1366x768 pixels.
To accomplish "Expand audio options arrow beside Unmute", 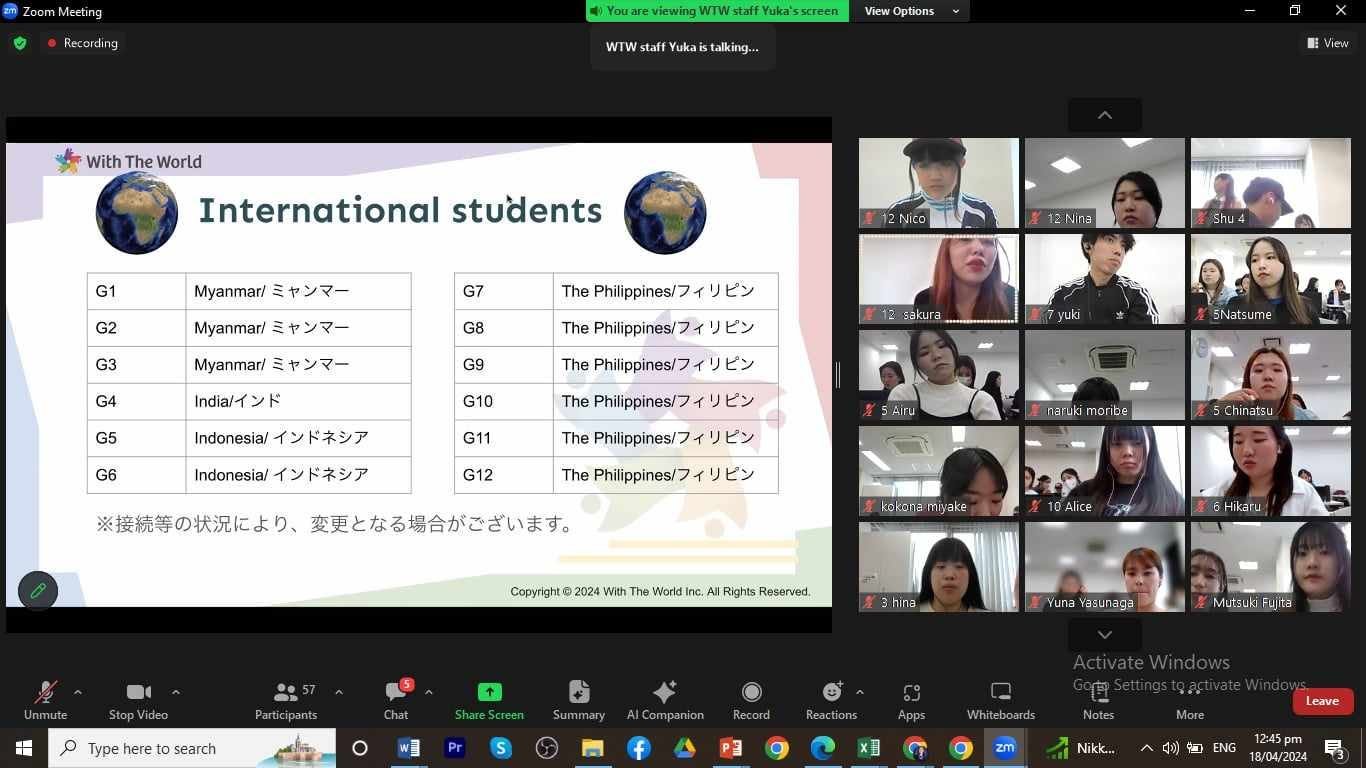I will (78, 692).
